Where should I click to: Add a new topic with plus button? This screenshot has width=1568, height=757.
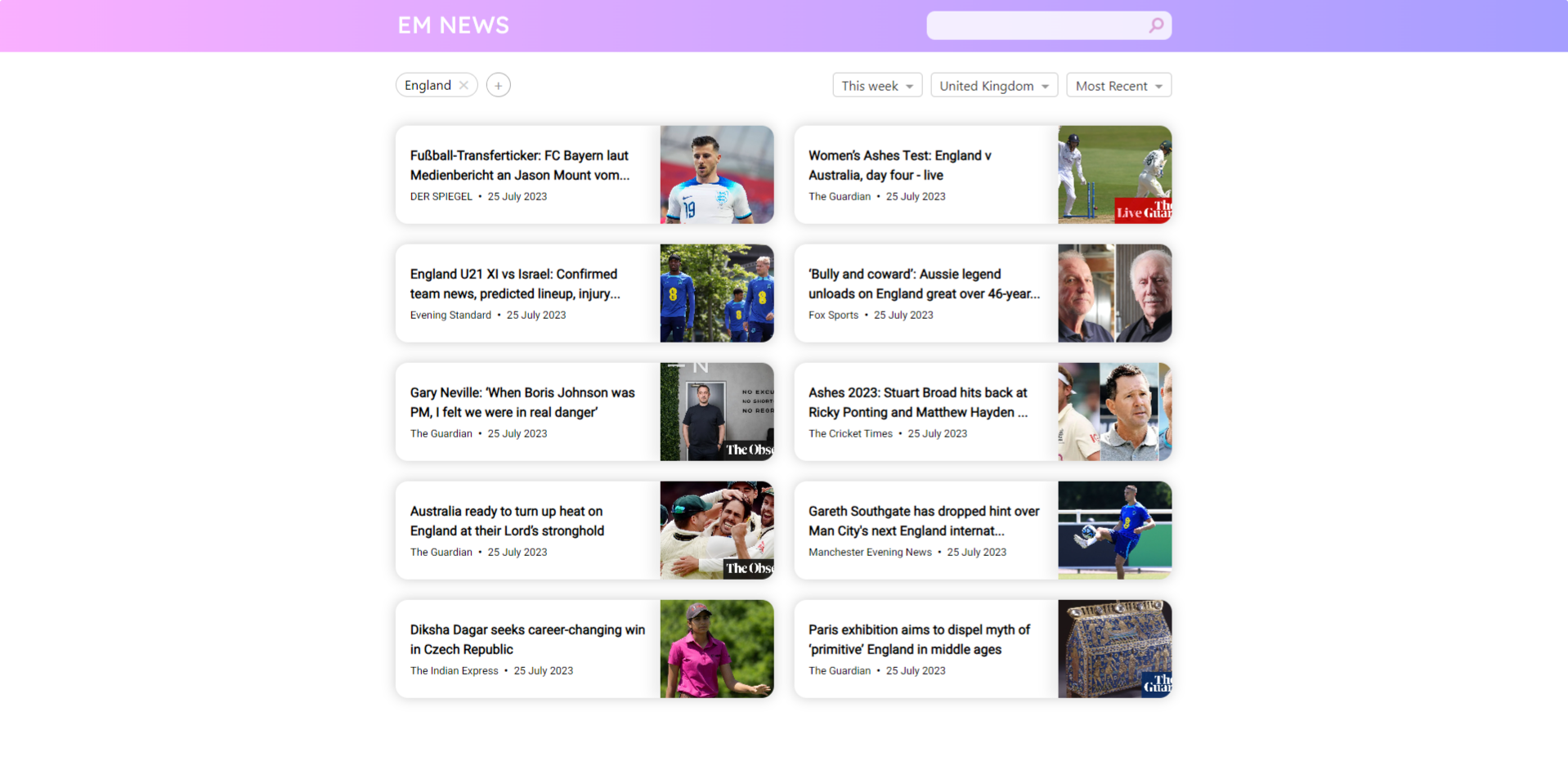coord(498,85)
